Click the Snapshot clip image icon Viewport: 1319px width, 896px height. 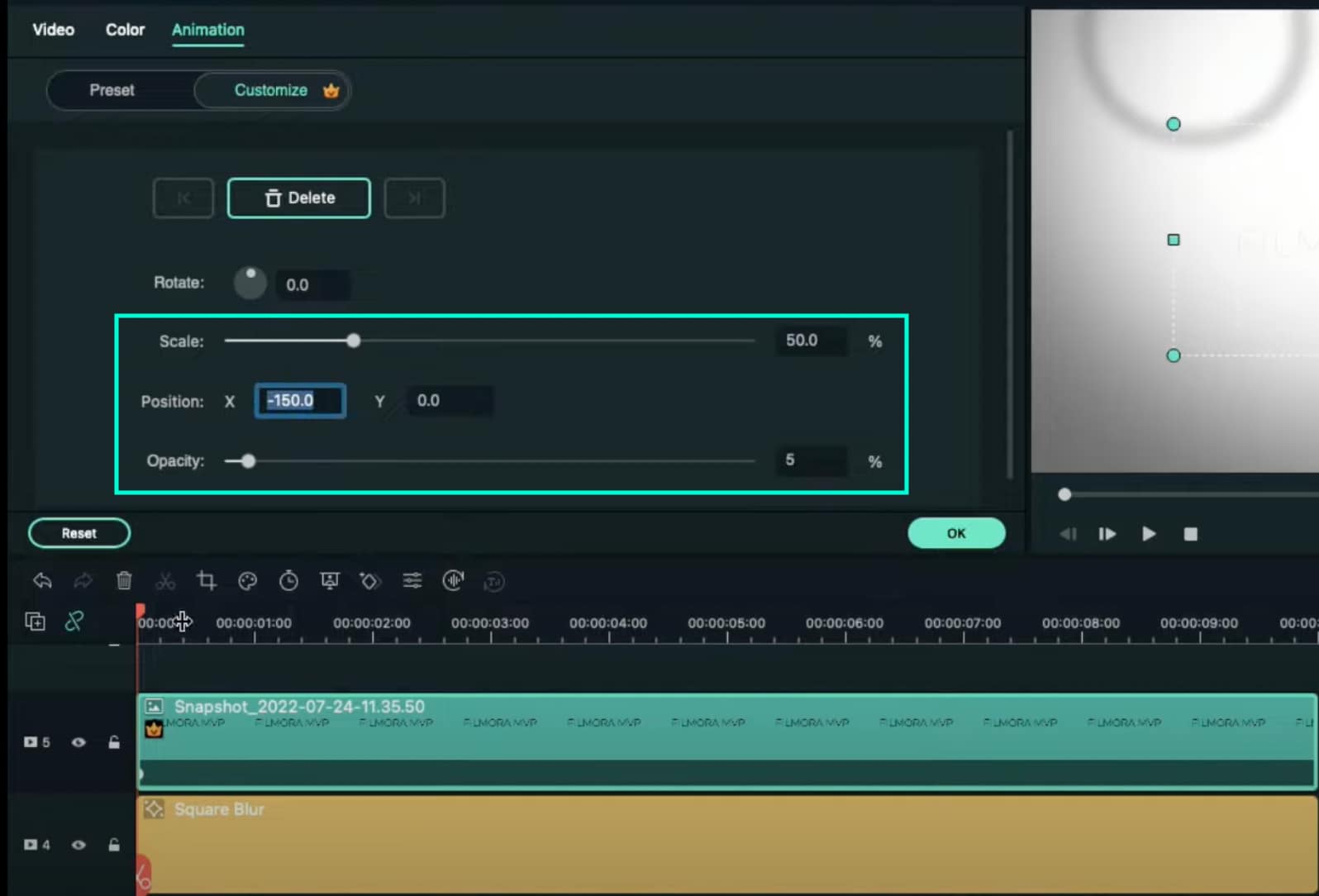[x=155, y=707]
